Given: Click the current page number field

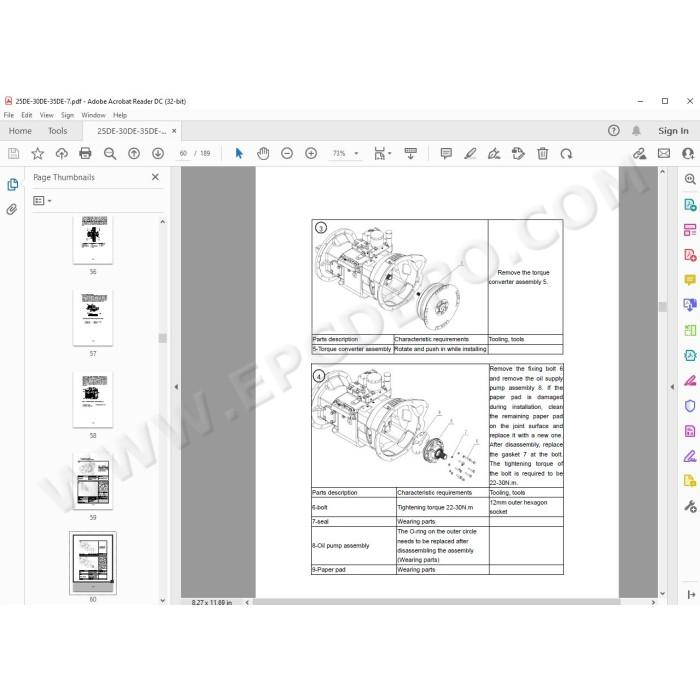Looking at the screenshot, I should (x=183, y=154).
